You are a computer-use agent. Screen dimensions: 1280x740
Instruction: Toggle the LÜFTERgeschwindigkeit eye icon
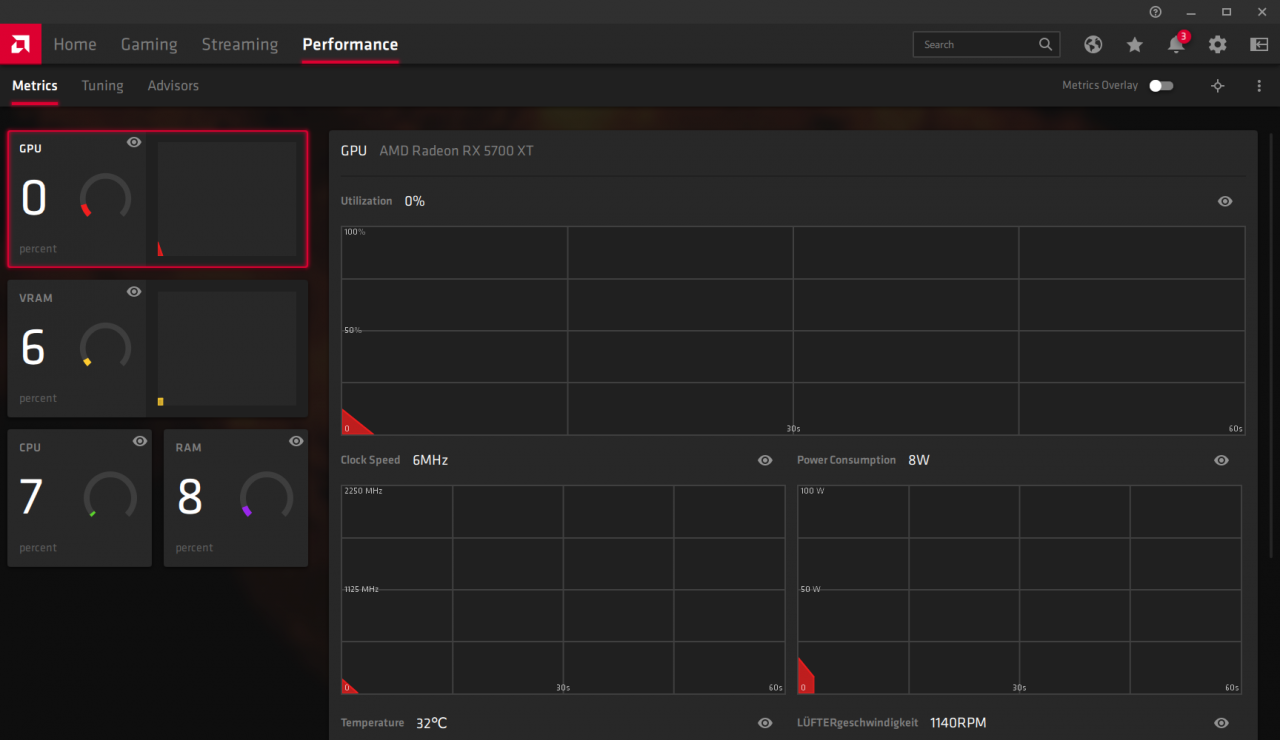click(x=1221, y=723)
